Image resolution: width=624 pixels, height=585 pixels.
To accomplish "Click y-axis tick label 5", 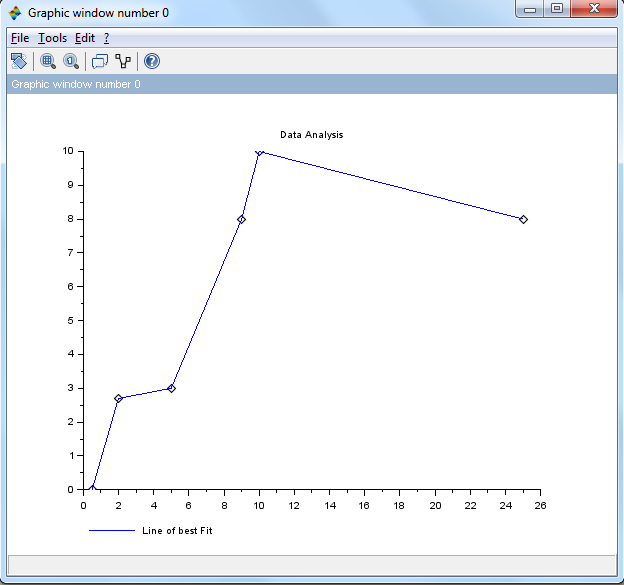I will point(70,320).
